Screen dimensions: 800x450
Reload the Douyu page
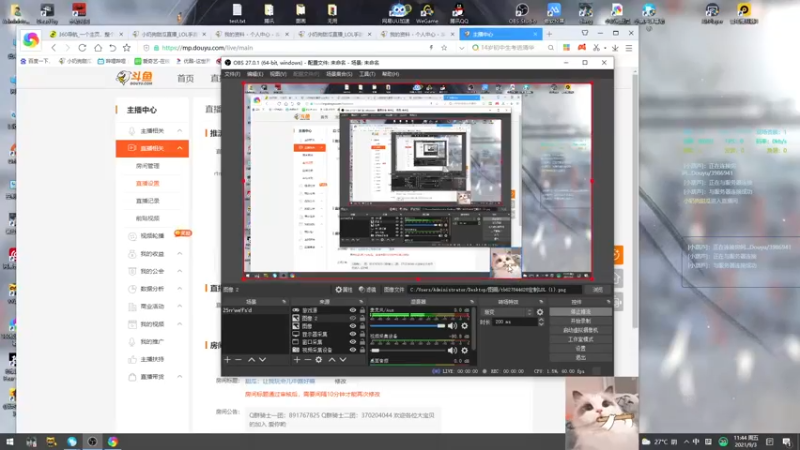pos(82,48)
